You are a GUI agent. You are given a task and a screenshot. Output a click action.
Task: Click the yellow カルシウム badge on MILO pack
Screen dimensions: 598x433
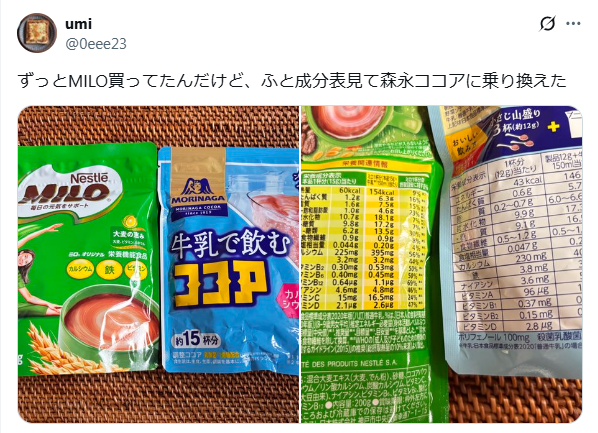pyautogui.click(x=80, y=269)
